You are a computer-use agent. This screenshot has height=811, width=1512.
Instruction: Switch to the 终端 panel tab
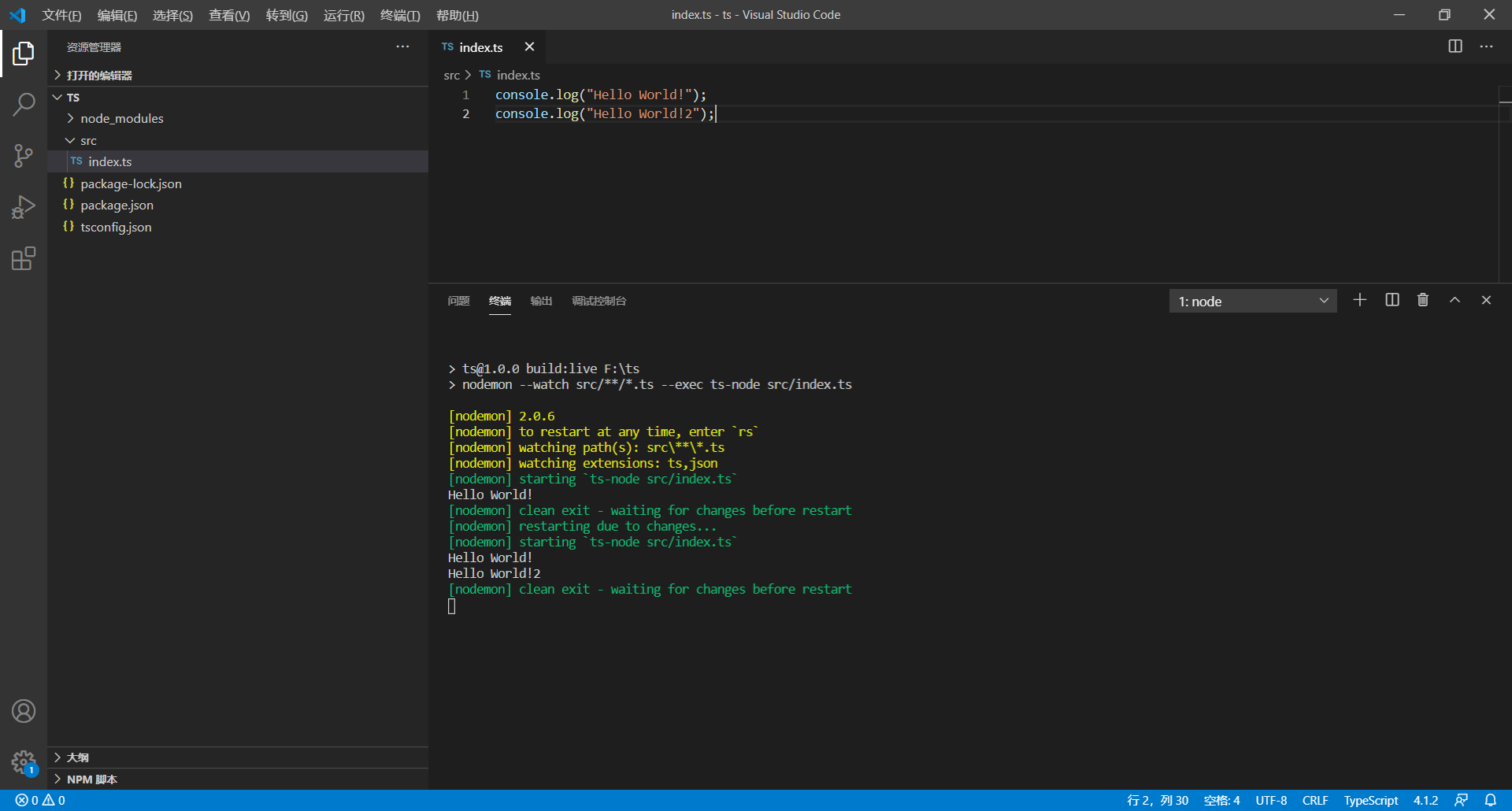click(x=500, y=301)
